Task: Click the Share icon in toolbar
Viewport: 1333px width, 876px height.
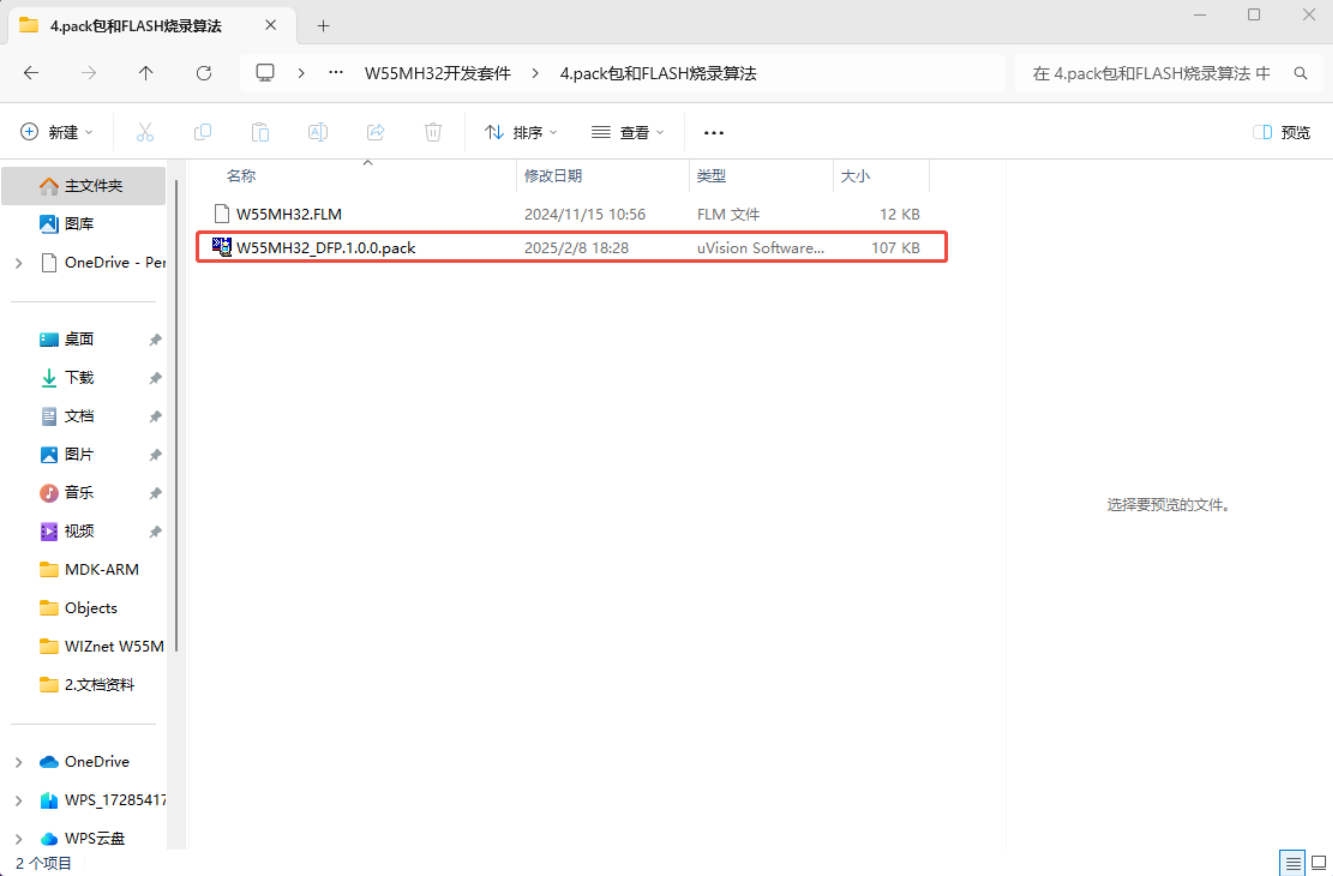Action: pos(376,132)
